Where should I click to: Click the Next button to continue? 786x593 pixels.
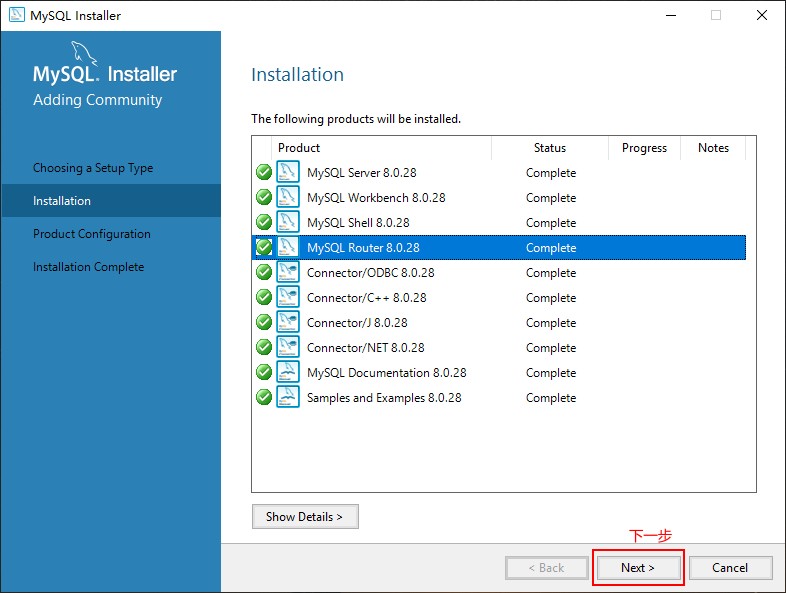638,567
